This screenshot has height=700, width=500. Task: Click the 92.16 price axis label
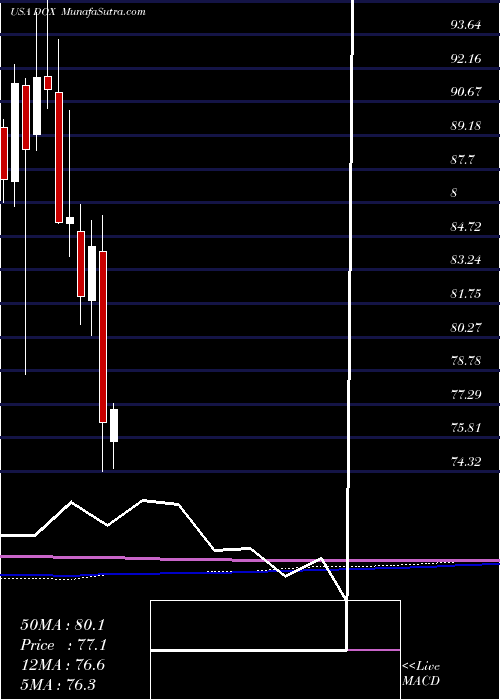(x=466, y=58)
